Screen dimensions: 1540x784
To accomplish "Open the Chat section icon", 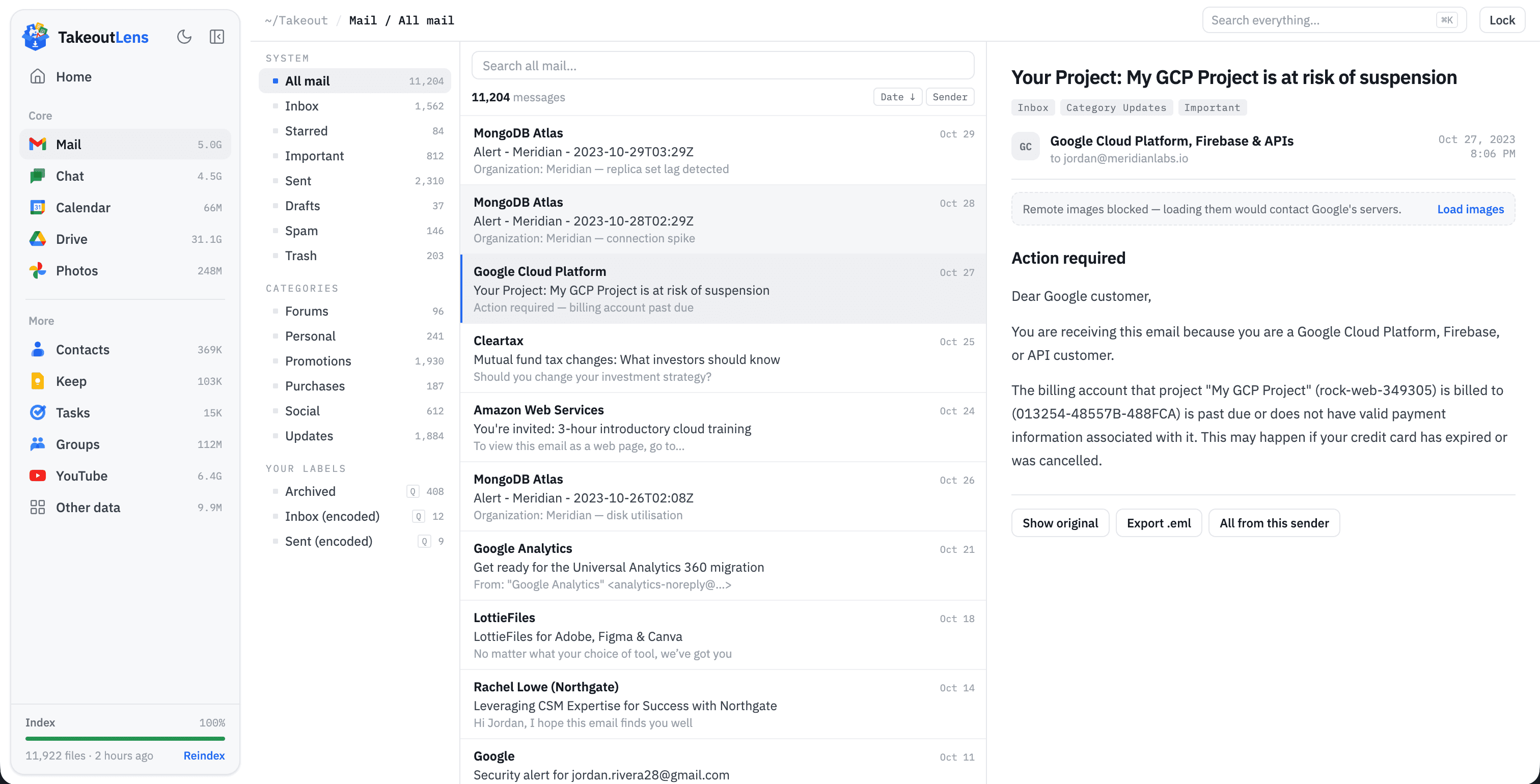I will [38, 176].
